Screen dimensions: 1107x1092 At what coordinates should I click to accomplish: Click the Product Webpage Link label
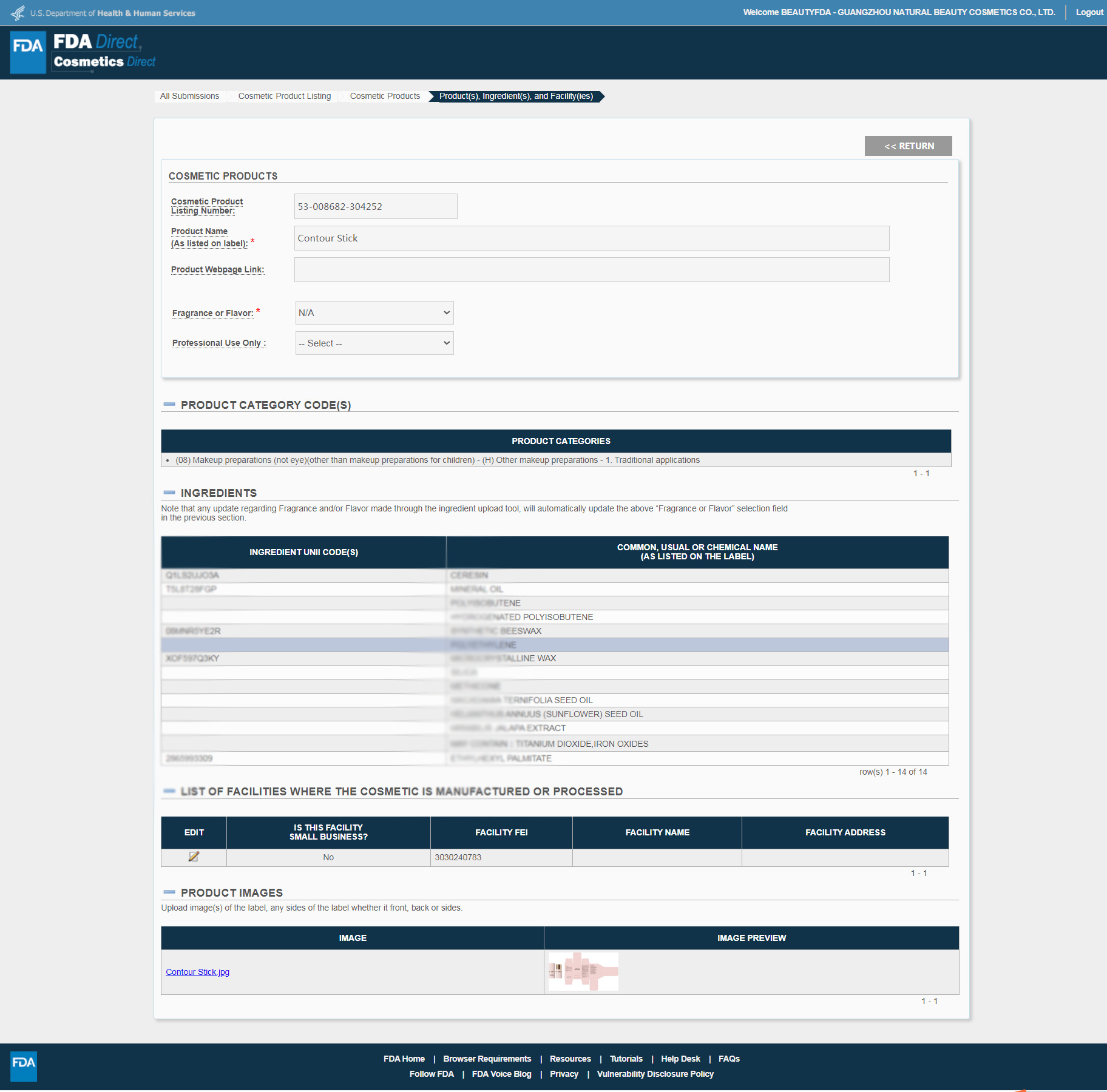[217, 269]
